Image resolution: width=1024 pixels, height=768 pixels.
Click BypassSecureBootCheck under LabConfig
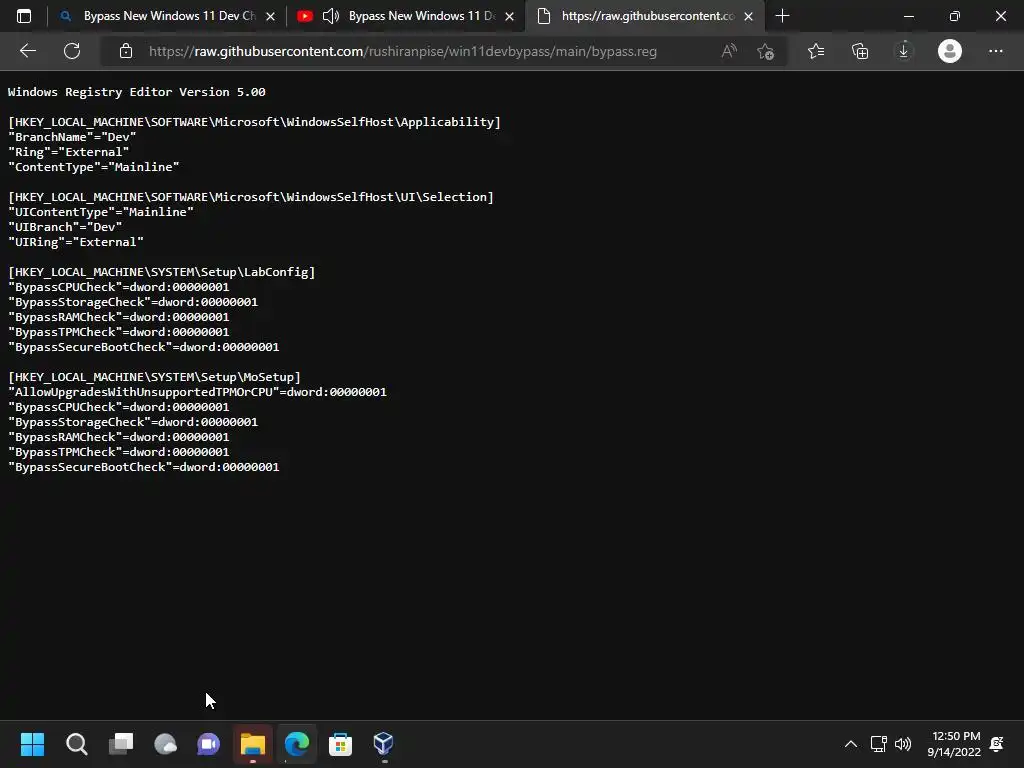(144, 347)
